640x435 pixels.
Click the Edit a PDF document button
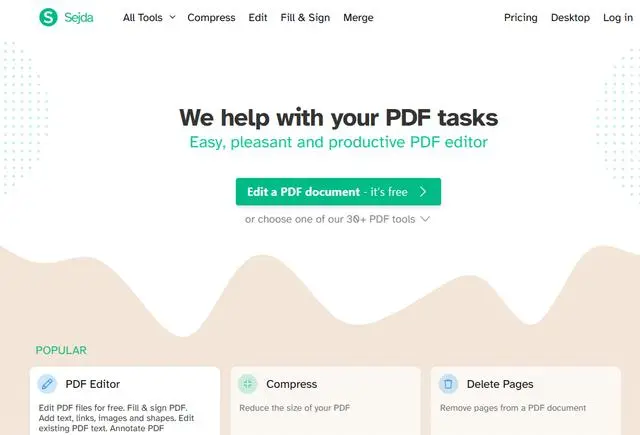tap(338, 192)
